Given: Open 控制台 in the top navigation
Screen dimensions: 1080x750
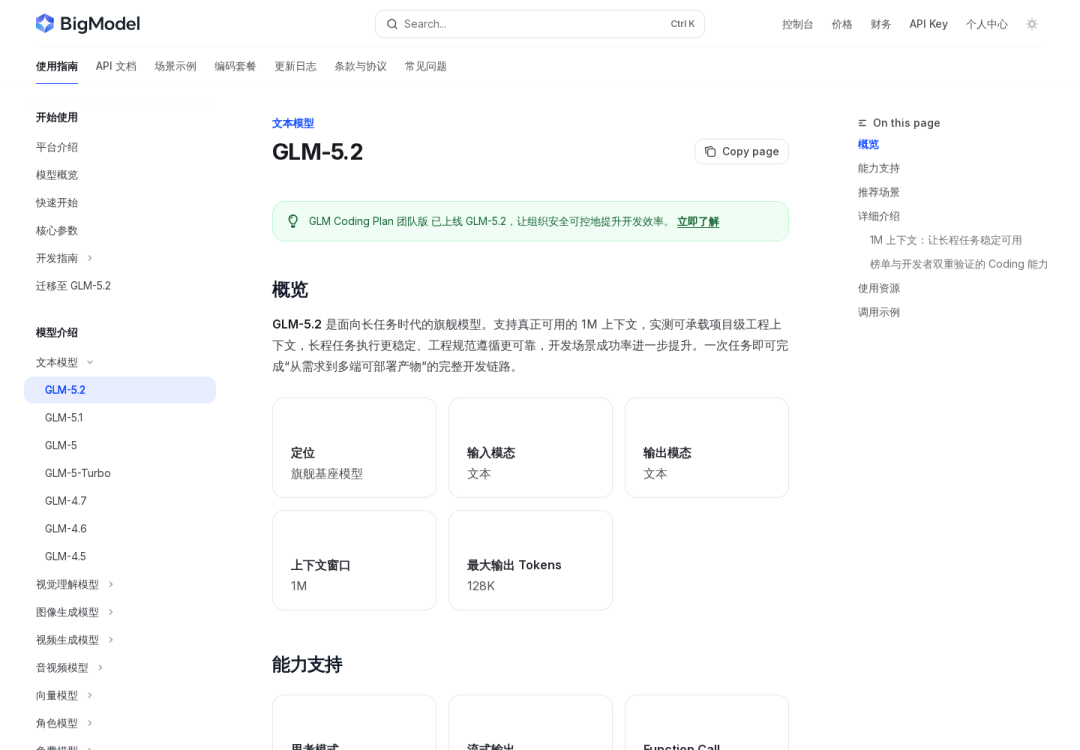Looking at the screenshot, I should click(x=798, y=24).
